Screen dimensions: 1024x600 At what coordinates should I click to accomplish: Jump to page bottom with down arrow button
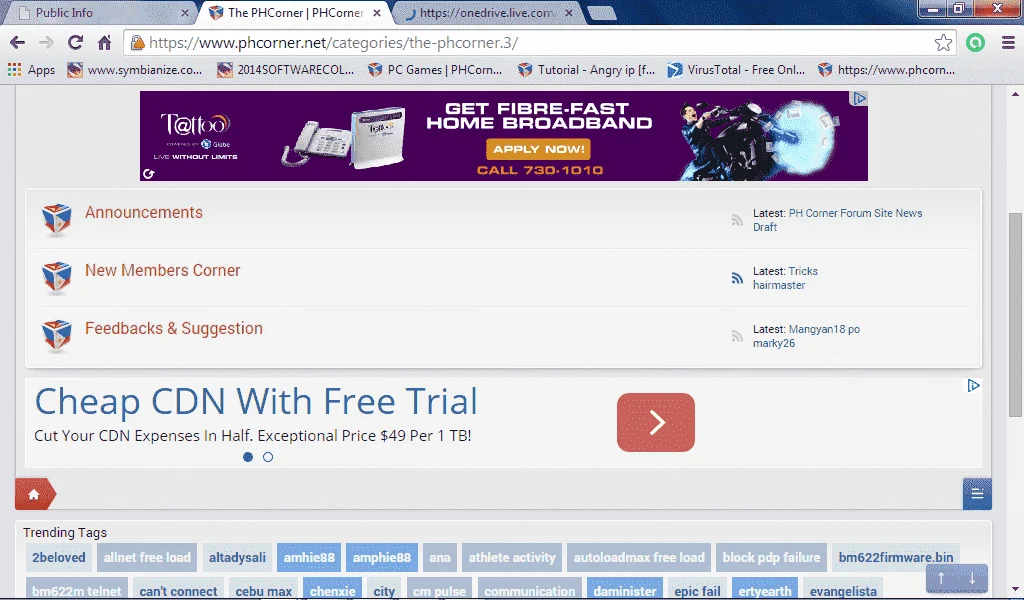972,578
